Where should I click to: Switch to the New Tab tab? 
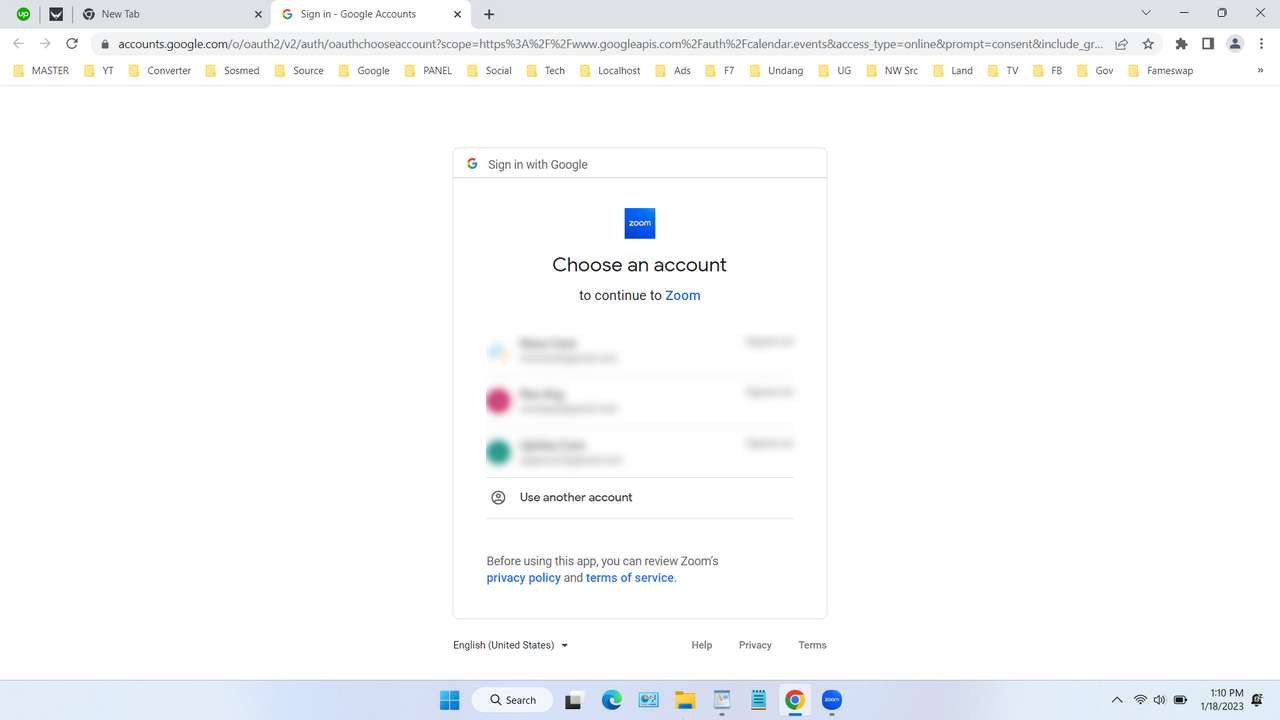point(170,14)
